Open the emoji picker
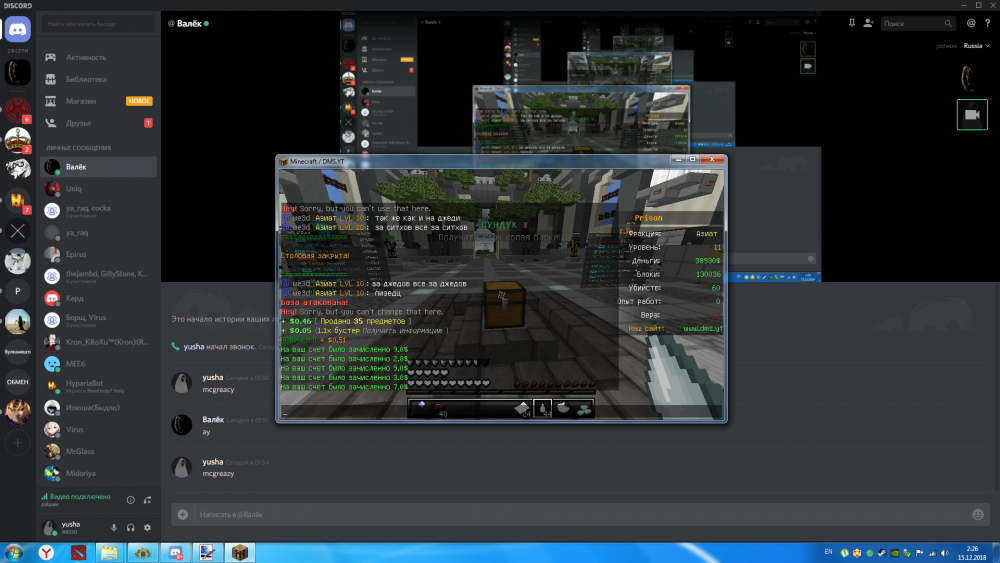The image size is (1000, 563). (977, 514)
